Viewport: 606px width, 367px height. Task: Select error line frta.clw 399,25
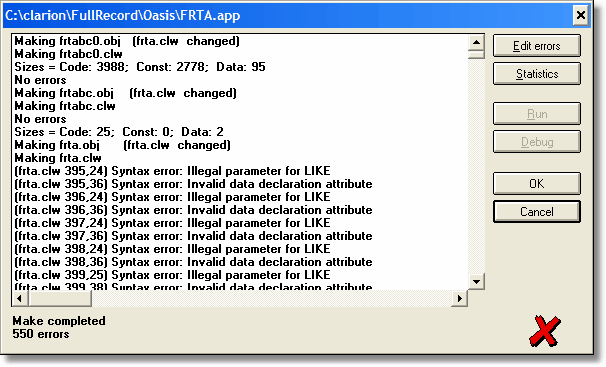point(172,275)
